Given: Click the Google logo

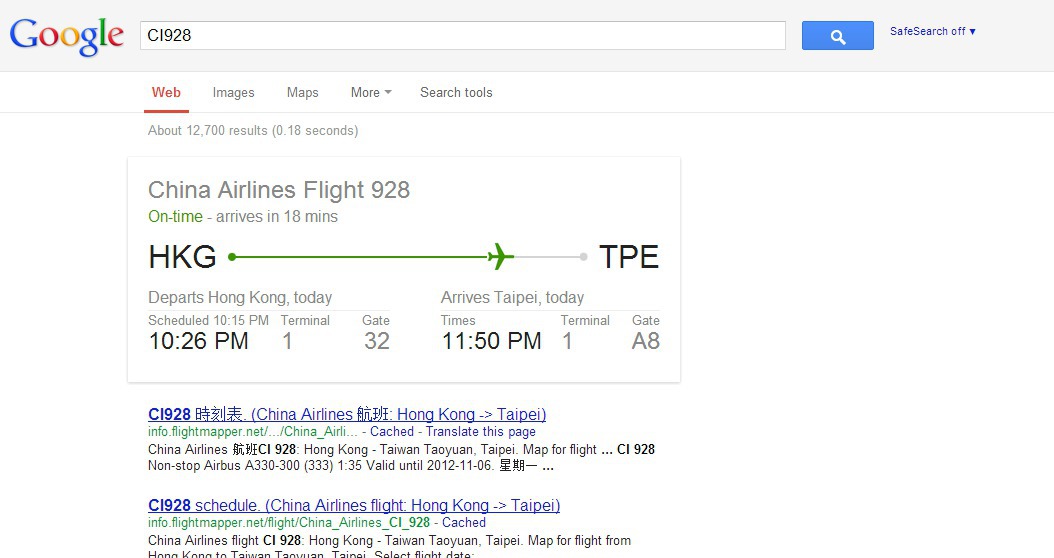Looking at the screenshot, I should pos(67,36).
